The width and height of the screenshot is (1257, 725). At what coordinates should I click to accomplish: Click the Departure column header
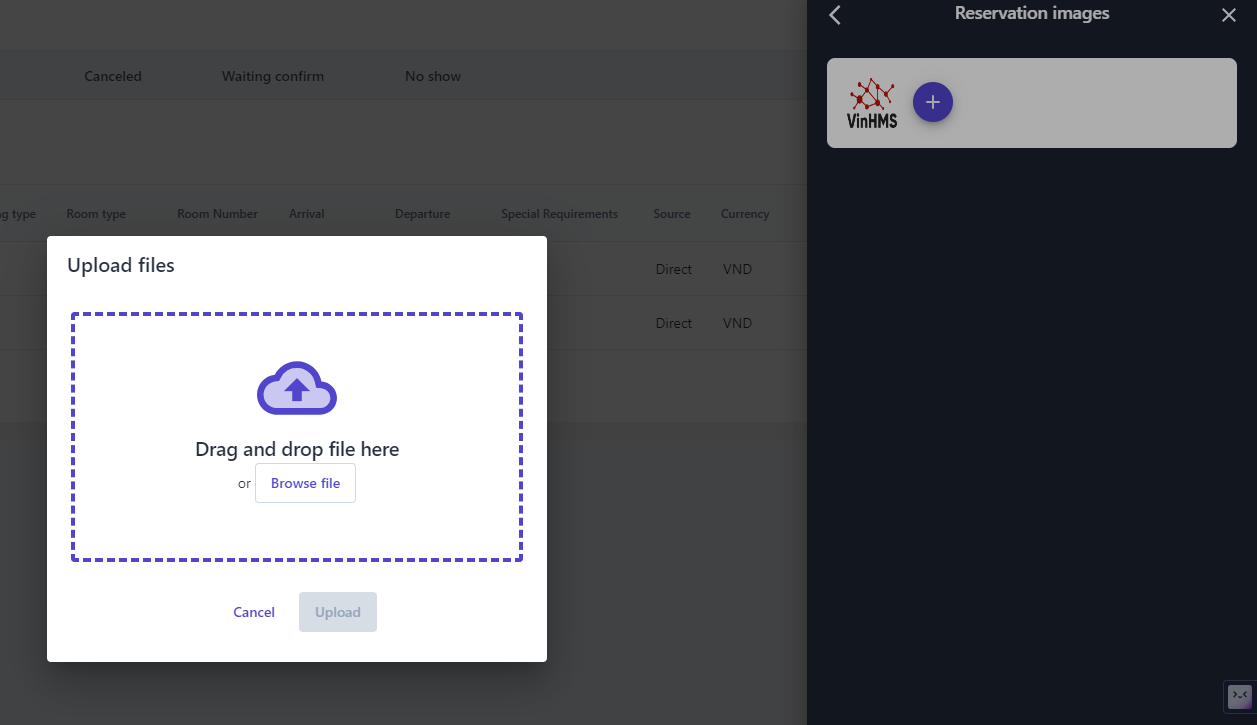coord(422,214)
